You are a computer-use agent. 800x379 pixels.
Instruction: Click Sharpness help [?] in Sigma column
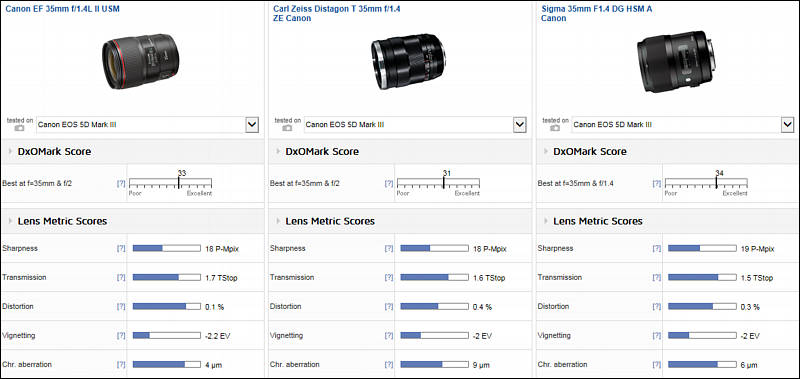click(x=657, y=248)
